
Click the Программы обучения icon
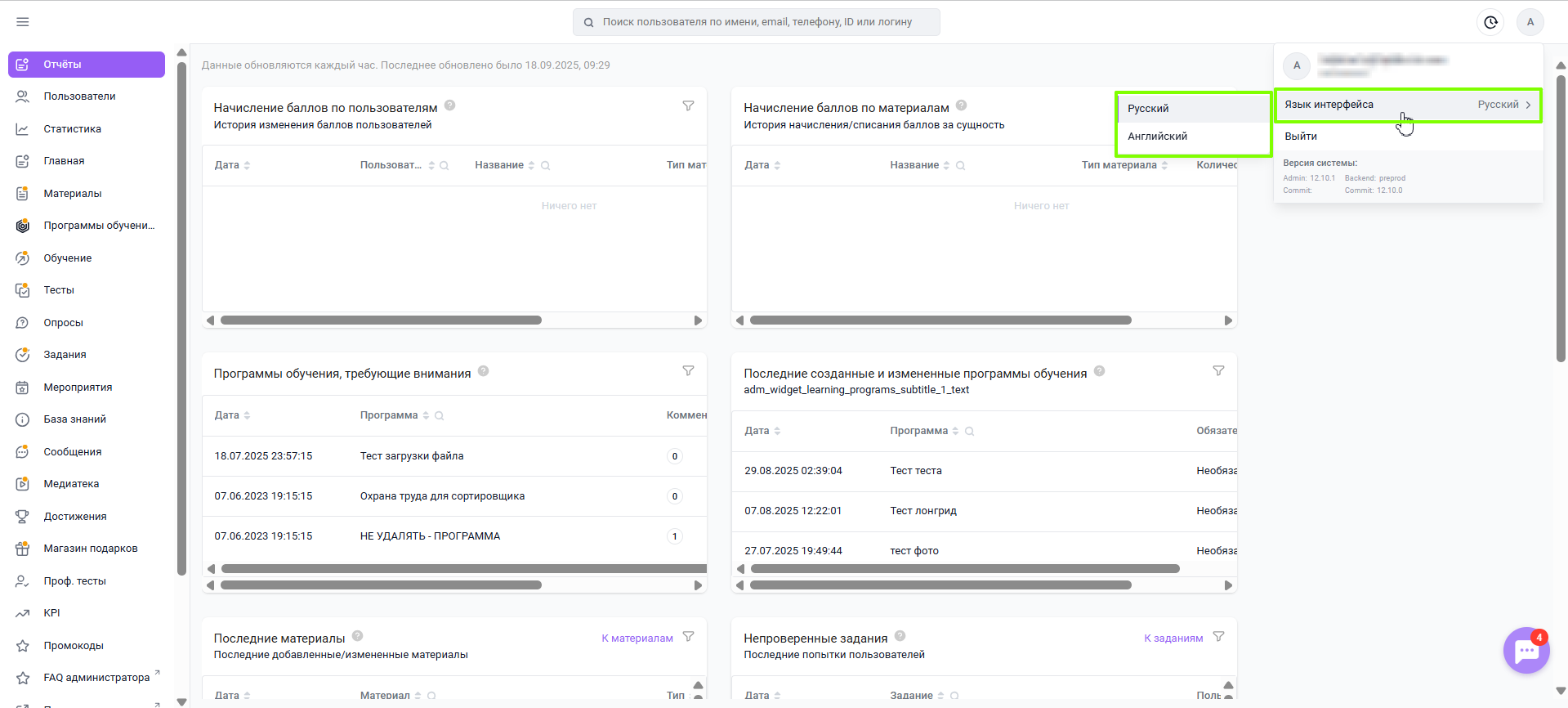click(23, 226)
